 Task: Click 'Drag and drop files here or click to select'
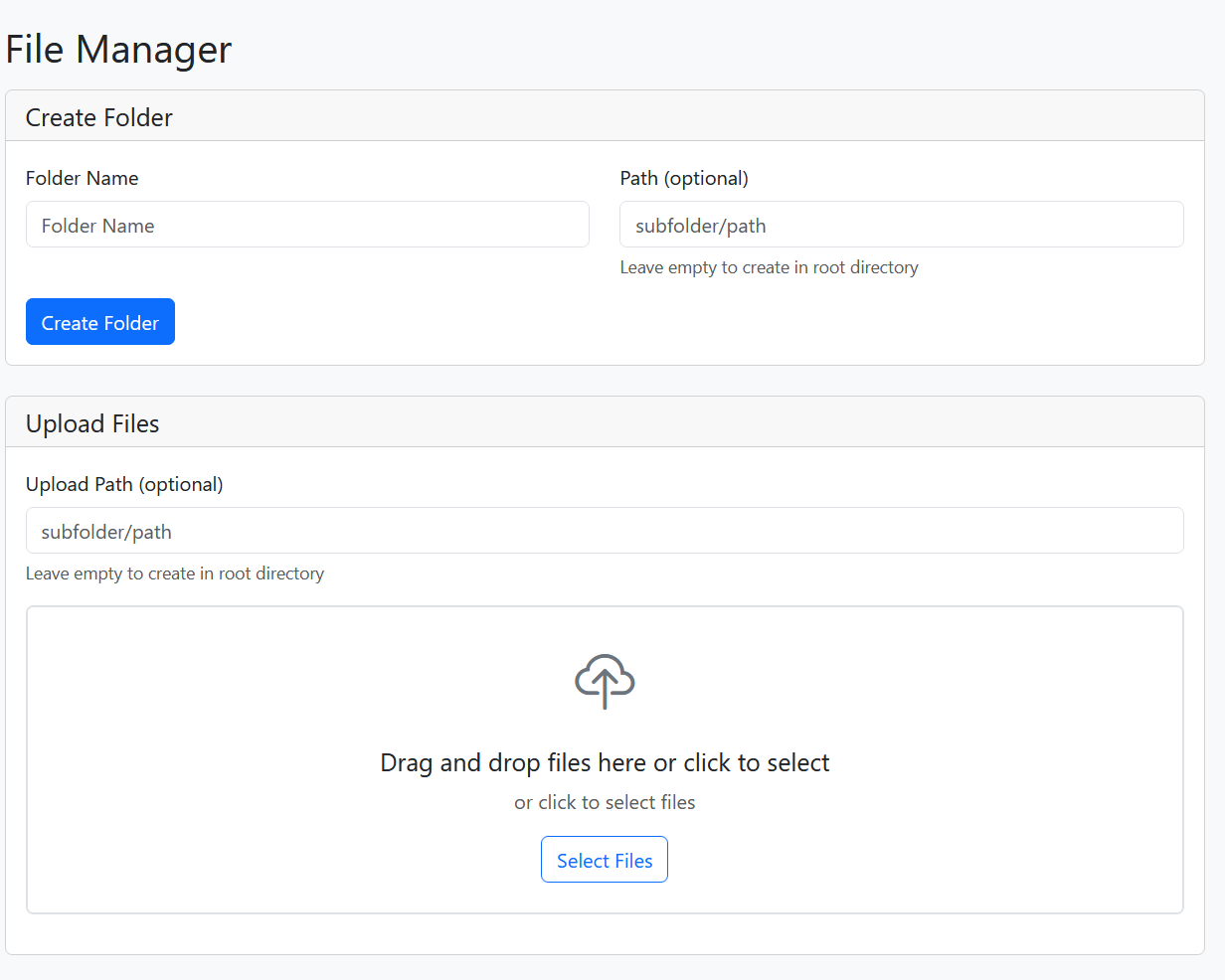pos(604,762)
